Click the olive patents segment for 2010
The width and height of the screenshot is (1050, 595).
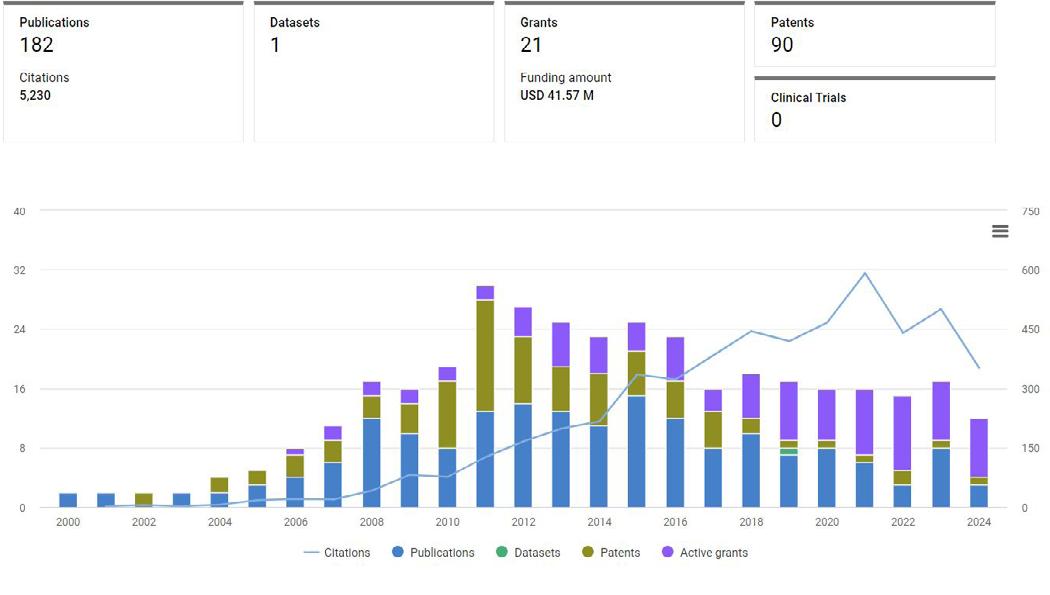tap(447, 414)
